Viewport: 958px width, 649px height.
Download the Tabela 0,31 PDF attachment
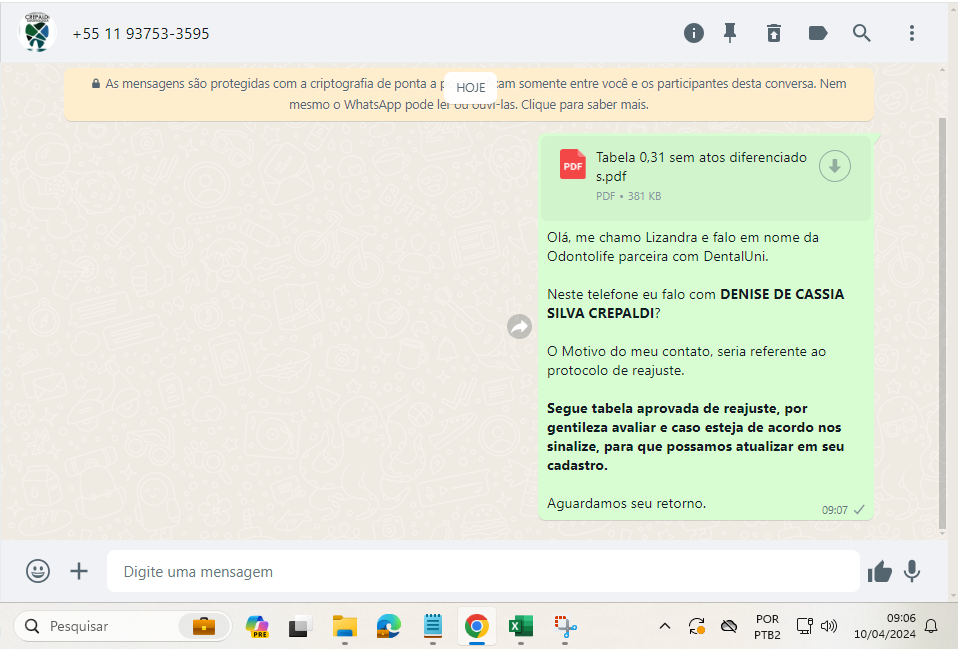[x=835, y=166]
